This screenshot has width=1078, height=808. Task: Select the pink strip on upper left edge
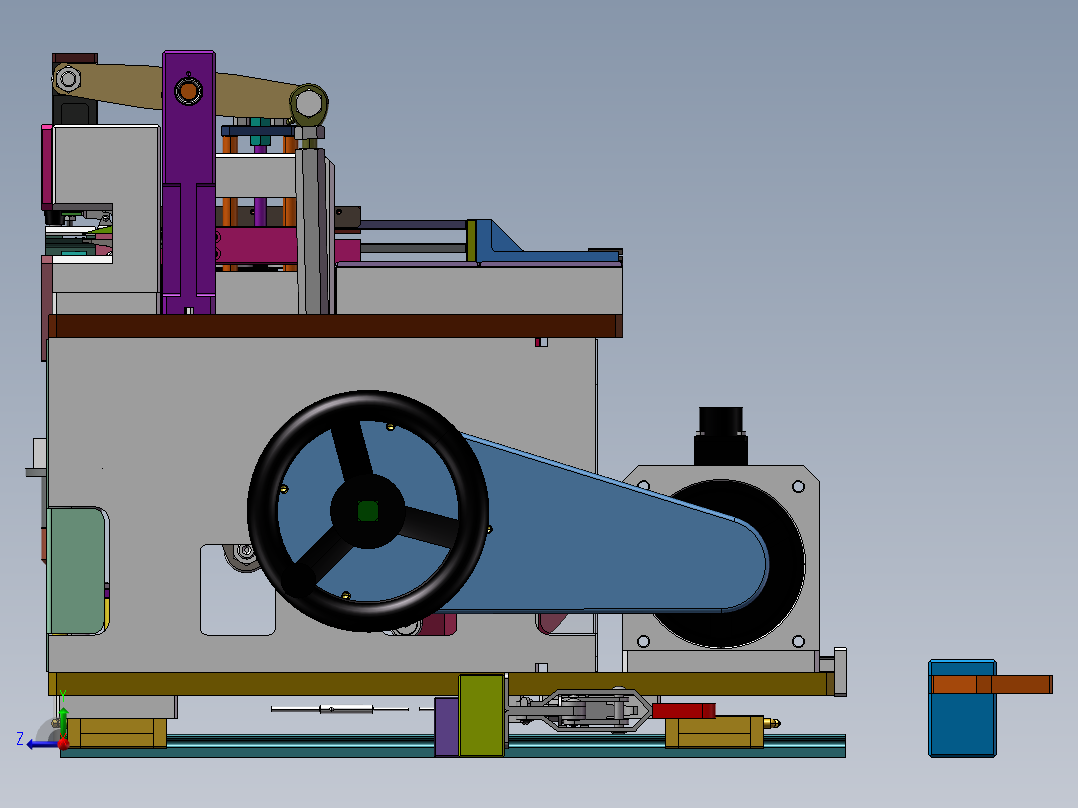coord(47,167)
